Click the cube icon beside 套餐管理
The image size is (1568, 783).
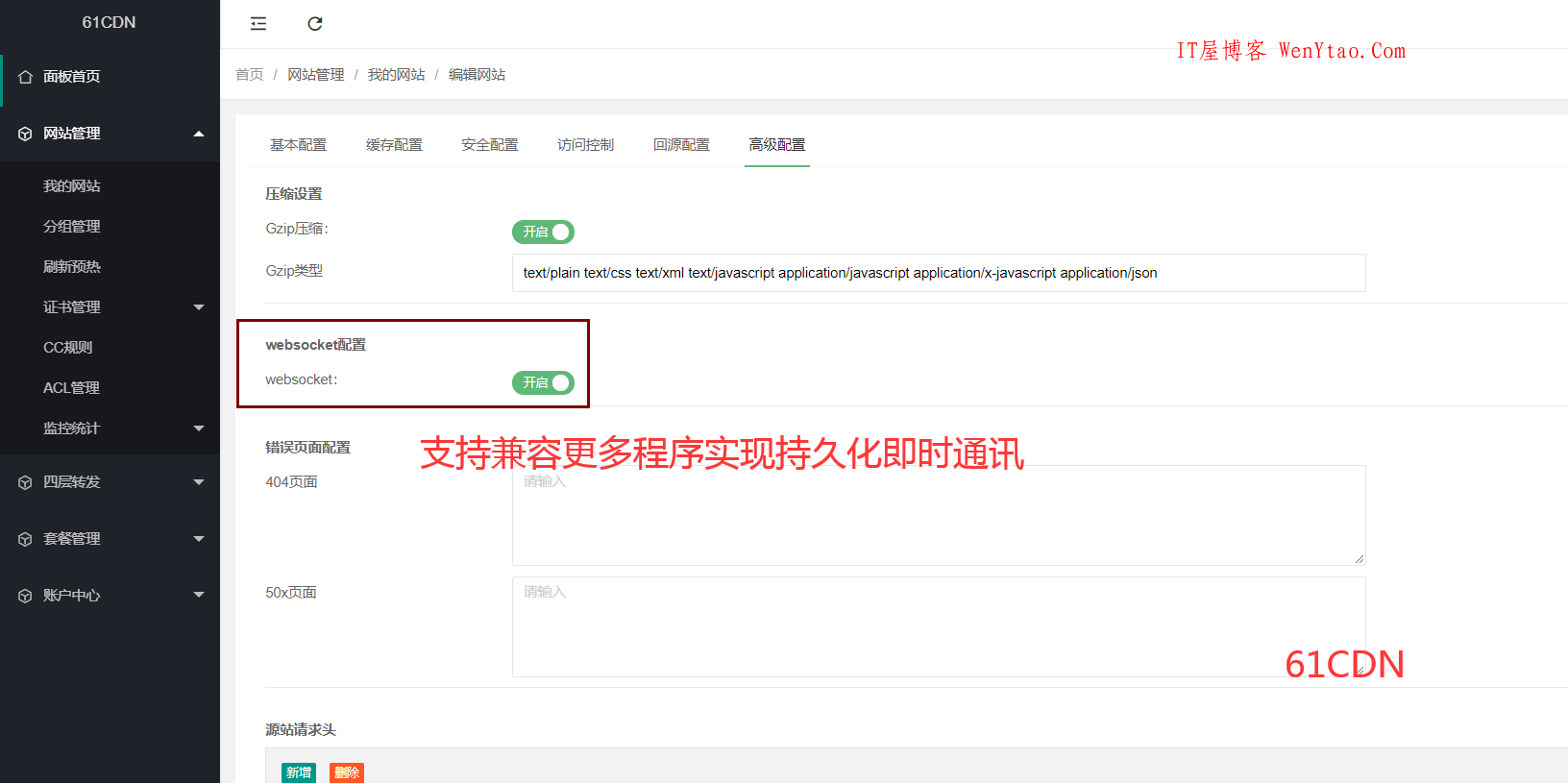(25, 539)
